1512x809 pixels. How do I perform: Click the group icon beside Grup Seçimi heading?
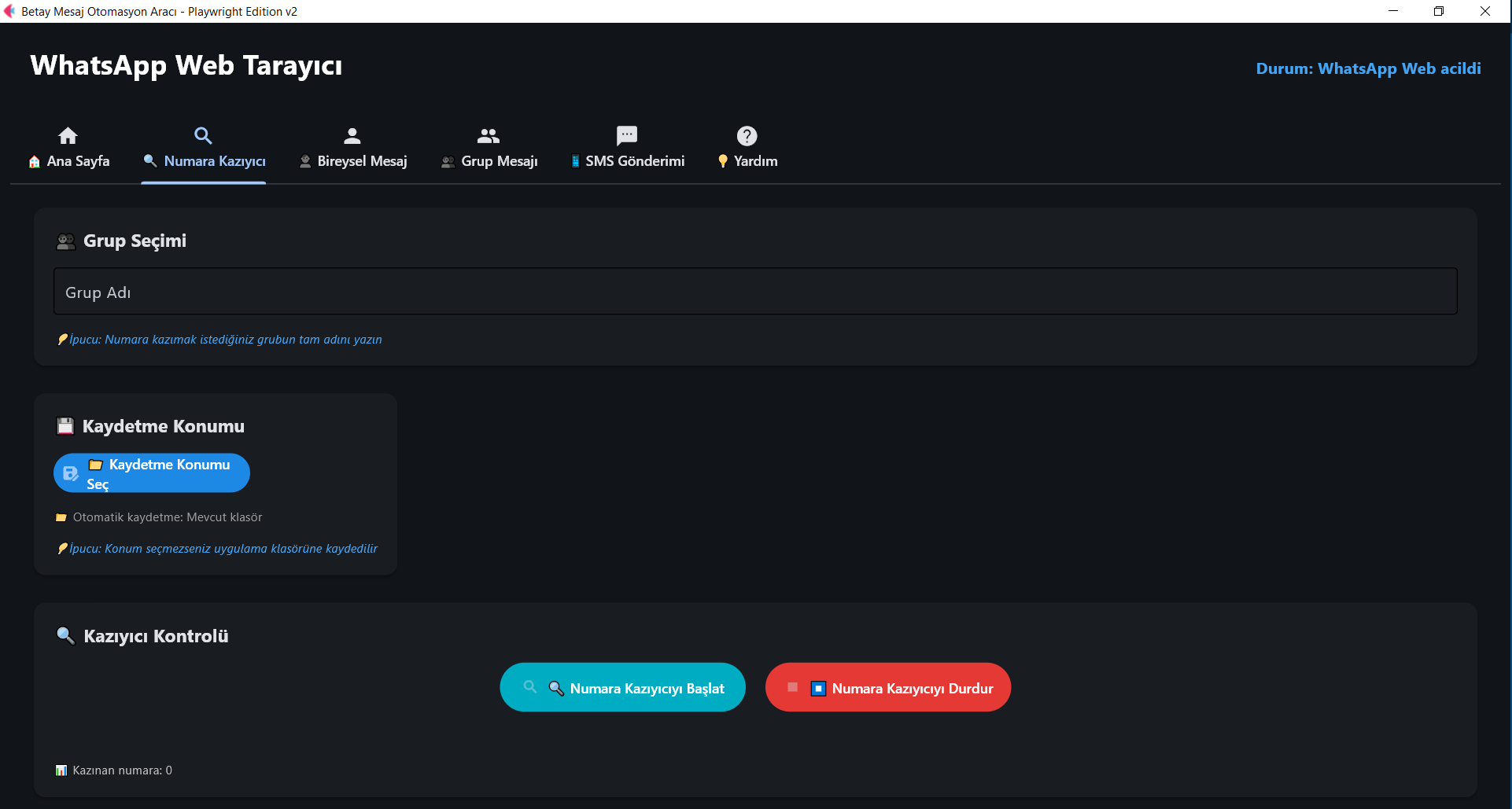[x=66, y=241]
